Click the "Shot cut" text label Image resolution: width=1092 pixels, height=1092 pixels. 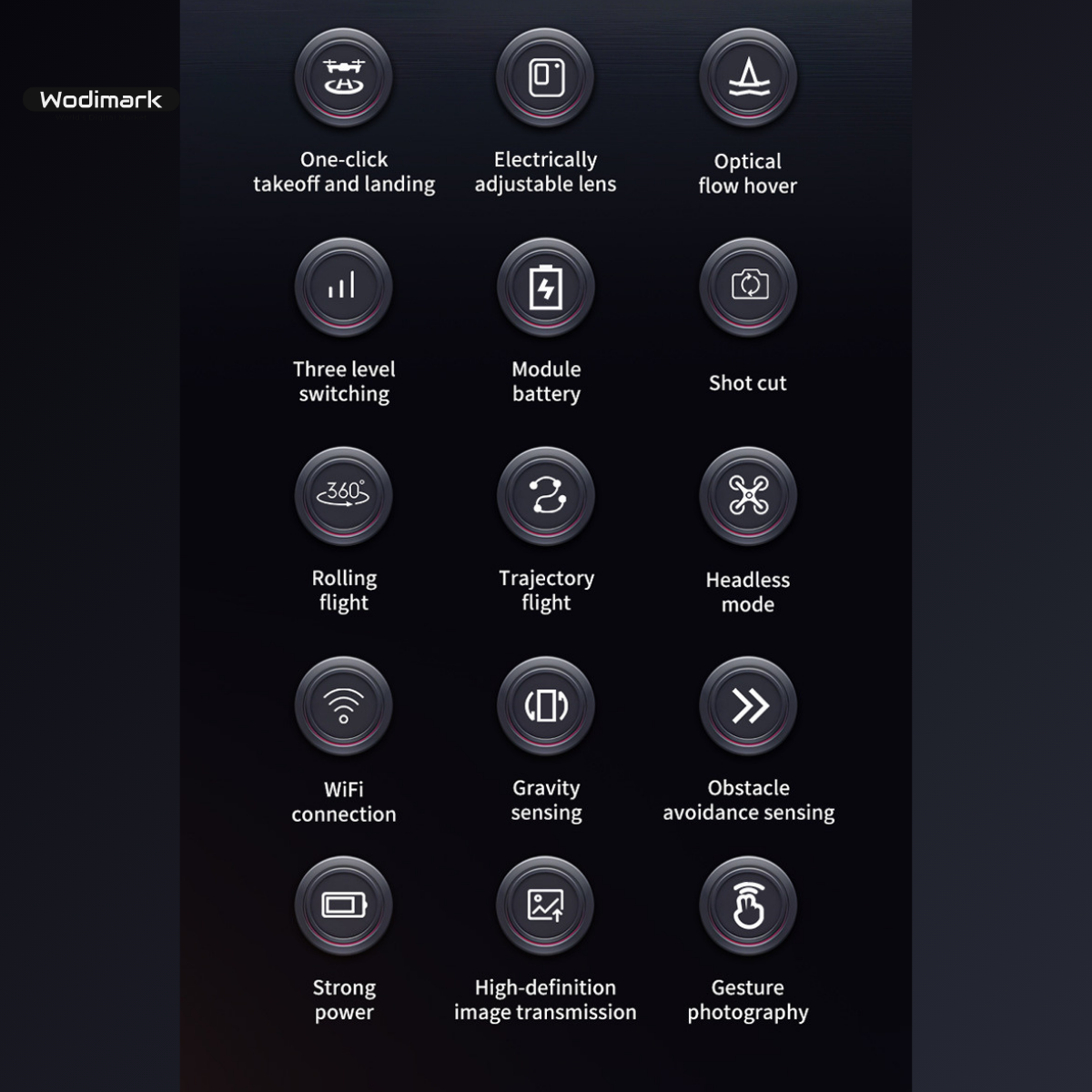748,383
